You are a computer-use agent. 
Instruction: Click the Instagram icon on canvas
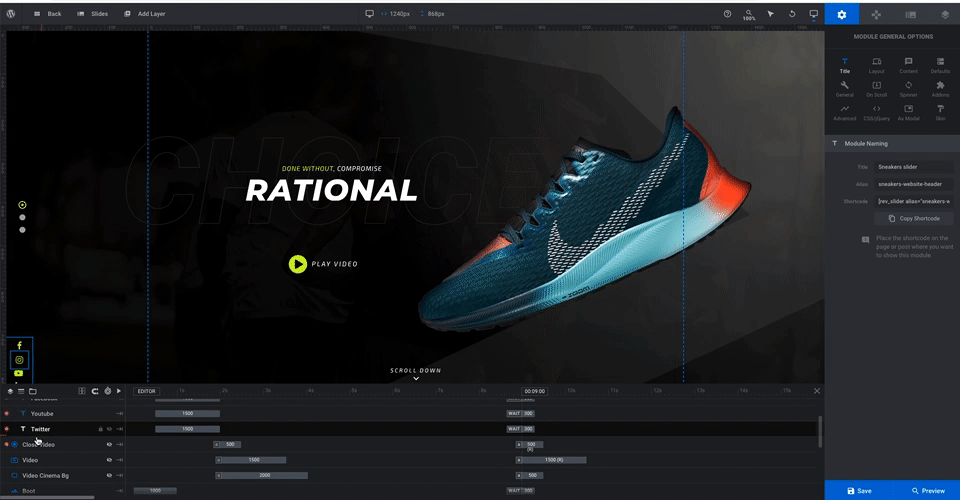(19, 360)
